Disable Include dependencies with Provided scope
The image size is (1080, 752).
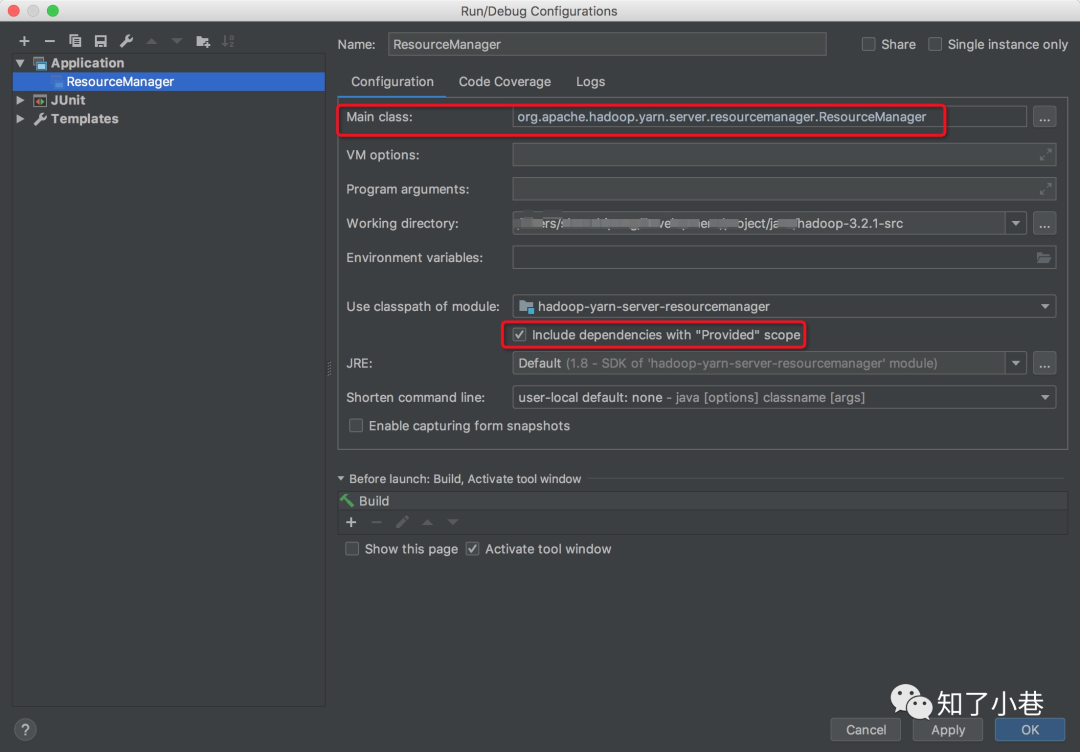(x=519, y=335)
